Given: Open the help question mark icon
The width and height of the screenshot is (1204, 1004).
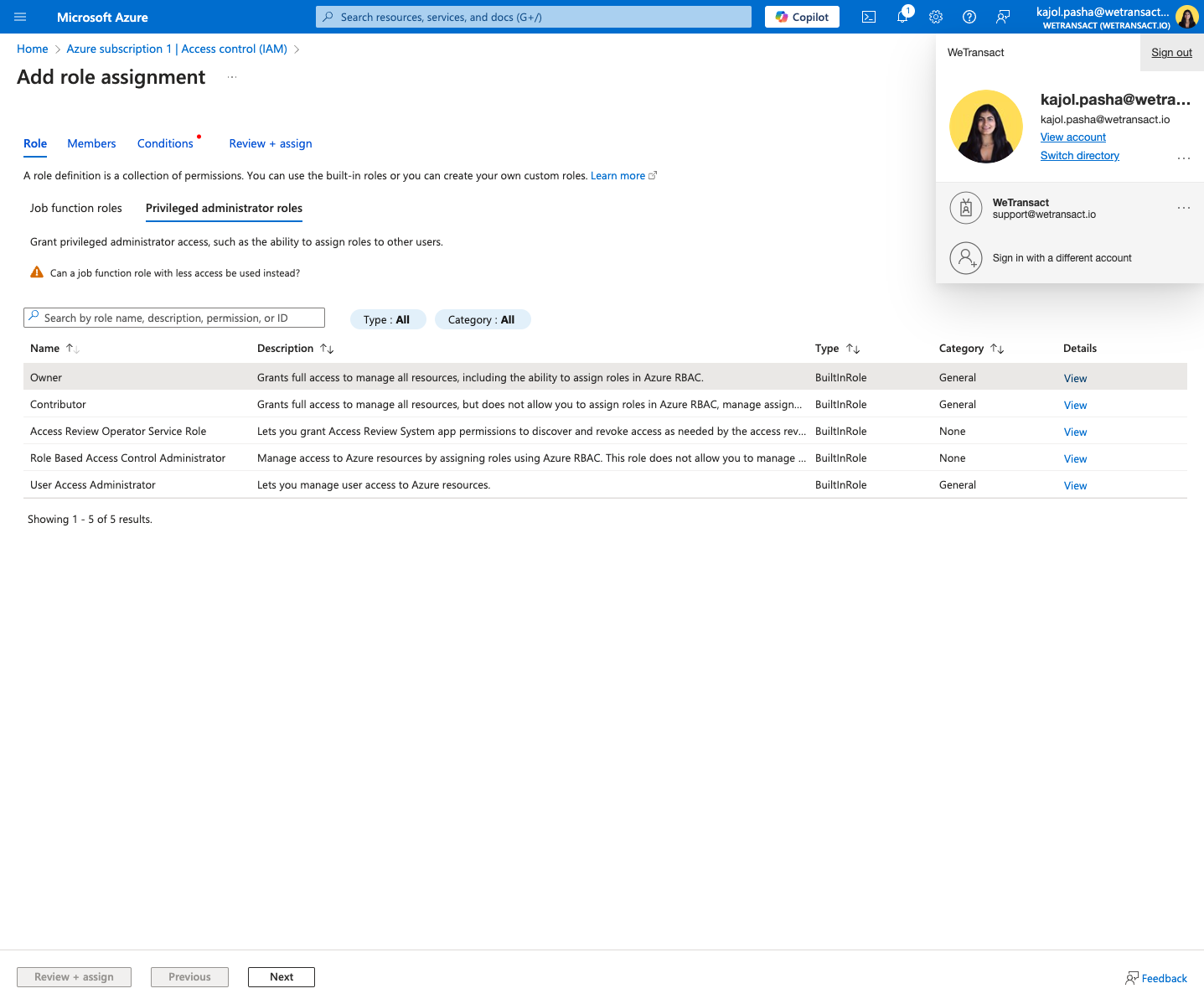Looking at the screenshot, I should click(x=969, y=17).
